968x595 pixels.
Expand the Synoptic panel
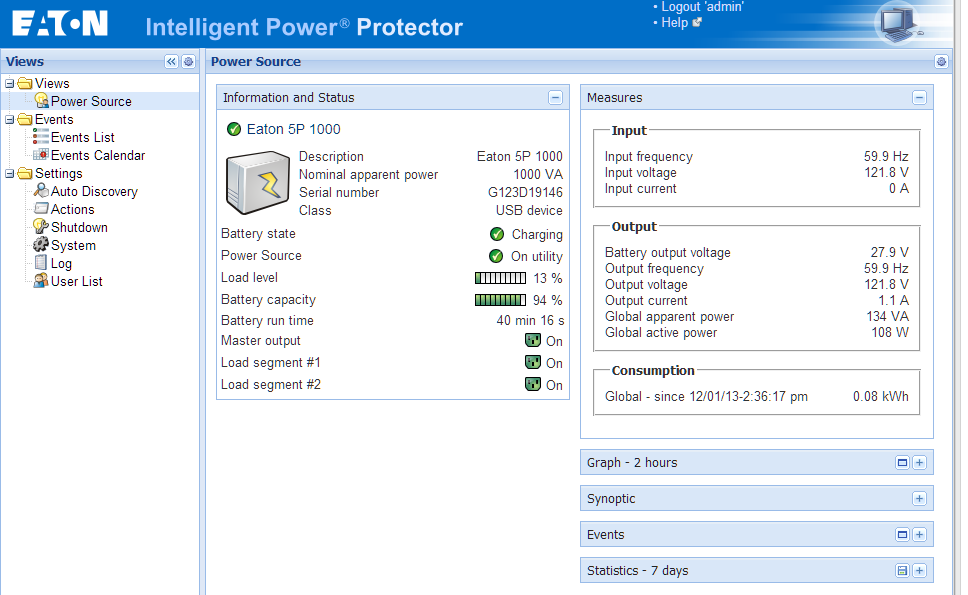click(919, 499)
